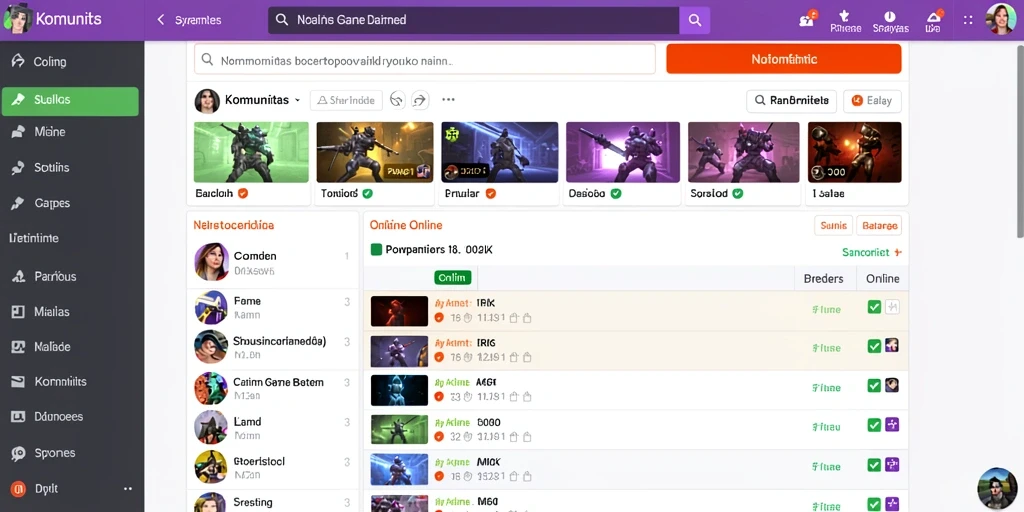Click the purple search magnifier button
Viewport: 1024px width, 512px height.
(x=695, y=20)
